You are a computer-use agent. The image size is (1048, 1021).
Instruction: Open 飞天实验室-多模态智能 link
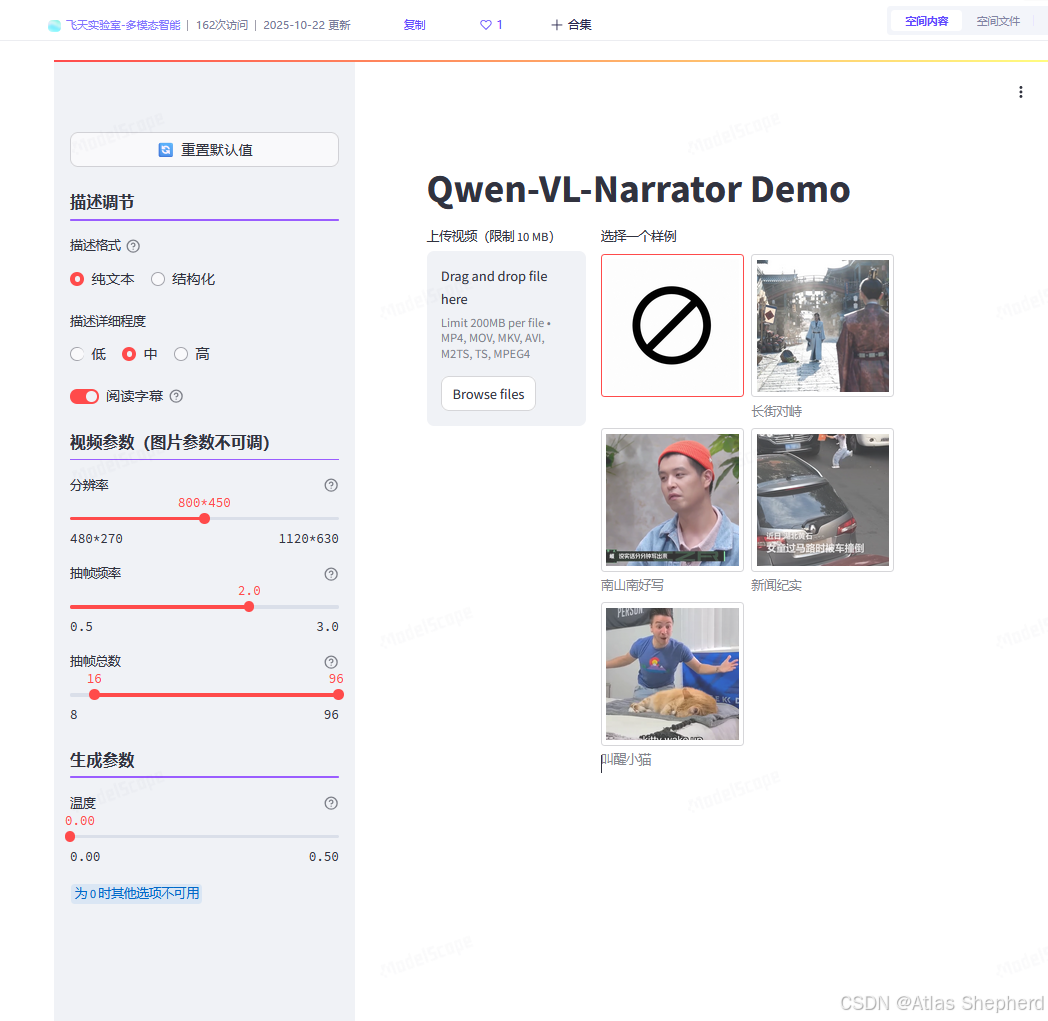click(x=123, y=25)
